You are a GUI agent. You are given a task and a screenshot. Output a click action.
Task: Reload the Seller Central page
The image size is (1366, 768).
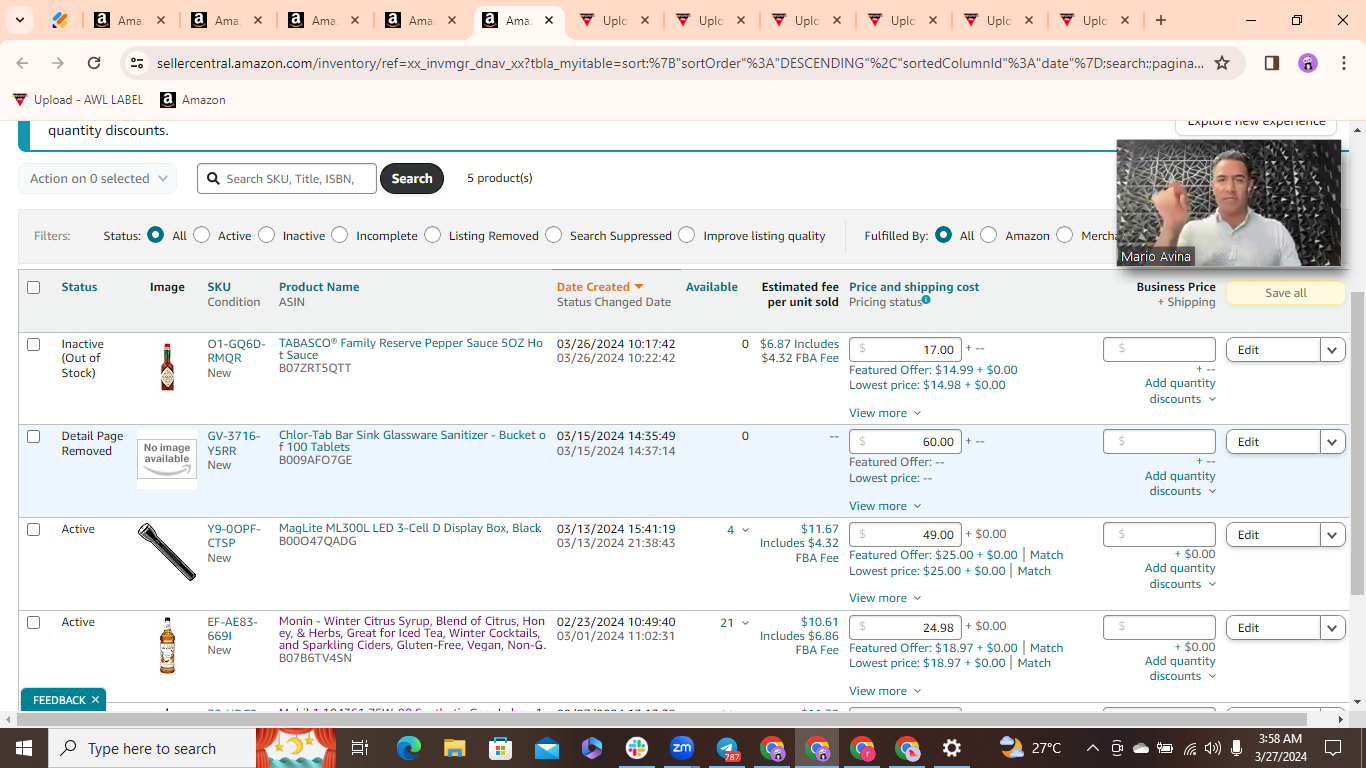pyautogui.click(x=94, y=63)
